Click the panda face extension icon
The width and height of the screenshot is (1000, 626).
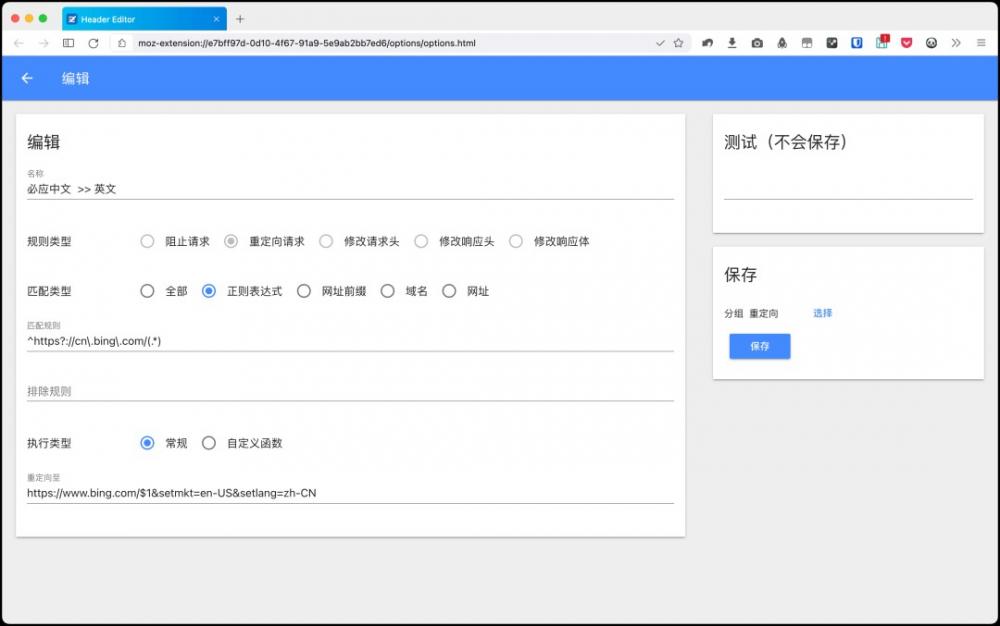(x=931, y=43)
